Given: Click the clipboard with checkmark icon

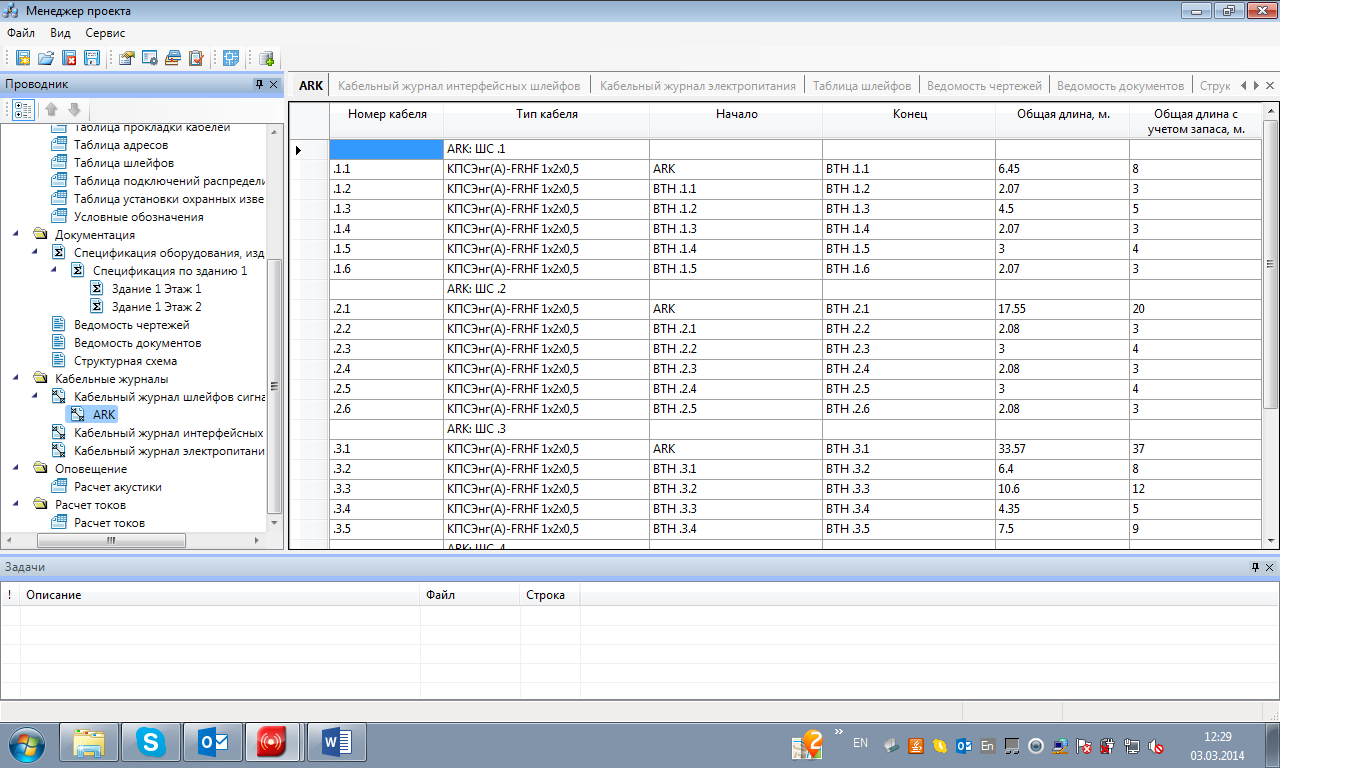Looking at the screenshot, I should (196, 58).
